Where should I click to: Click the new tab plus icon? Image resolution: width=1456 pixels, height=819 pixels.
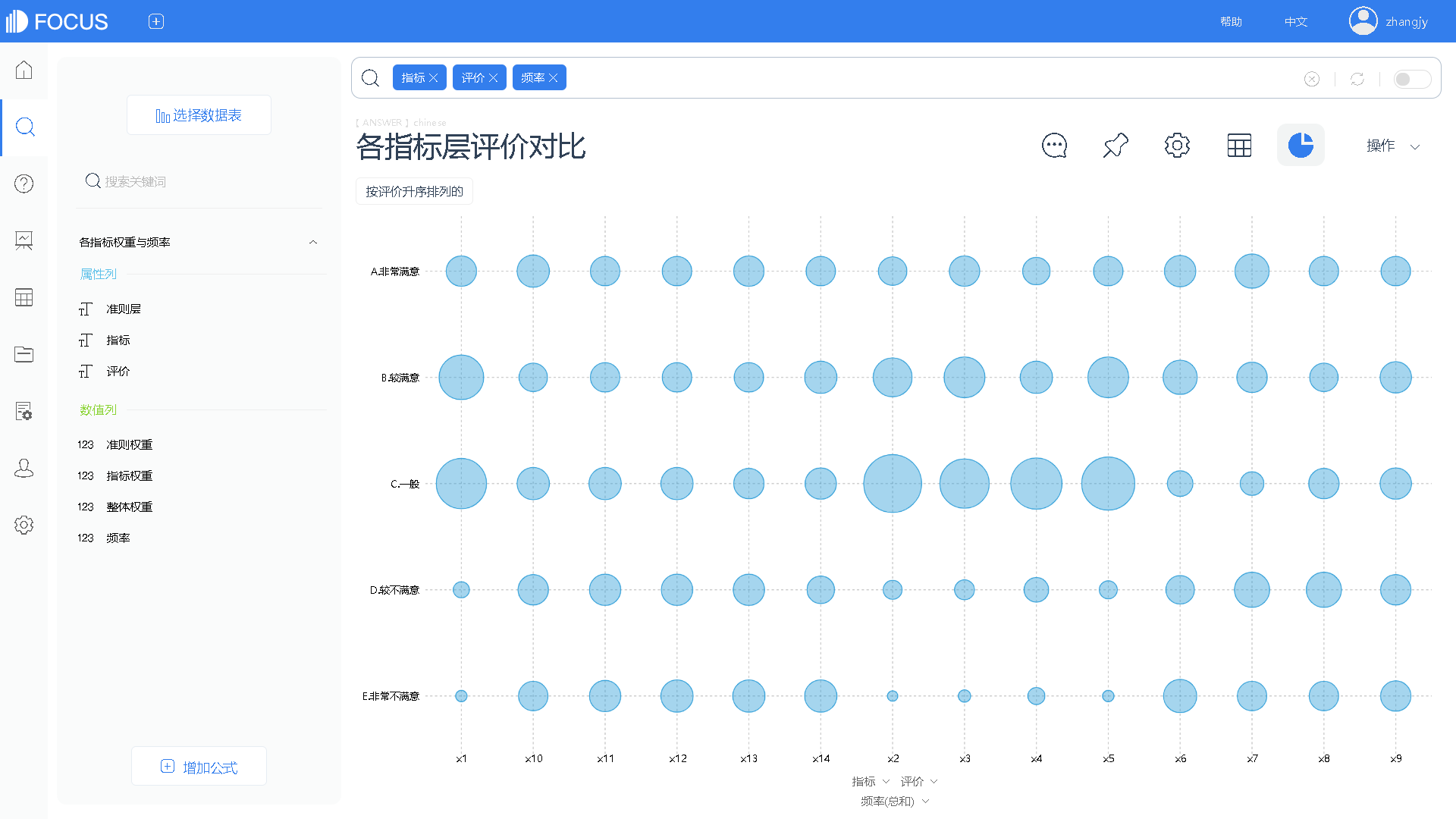click(156, 22)
